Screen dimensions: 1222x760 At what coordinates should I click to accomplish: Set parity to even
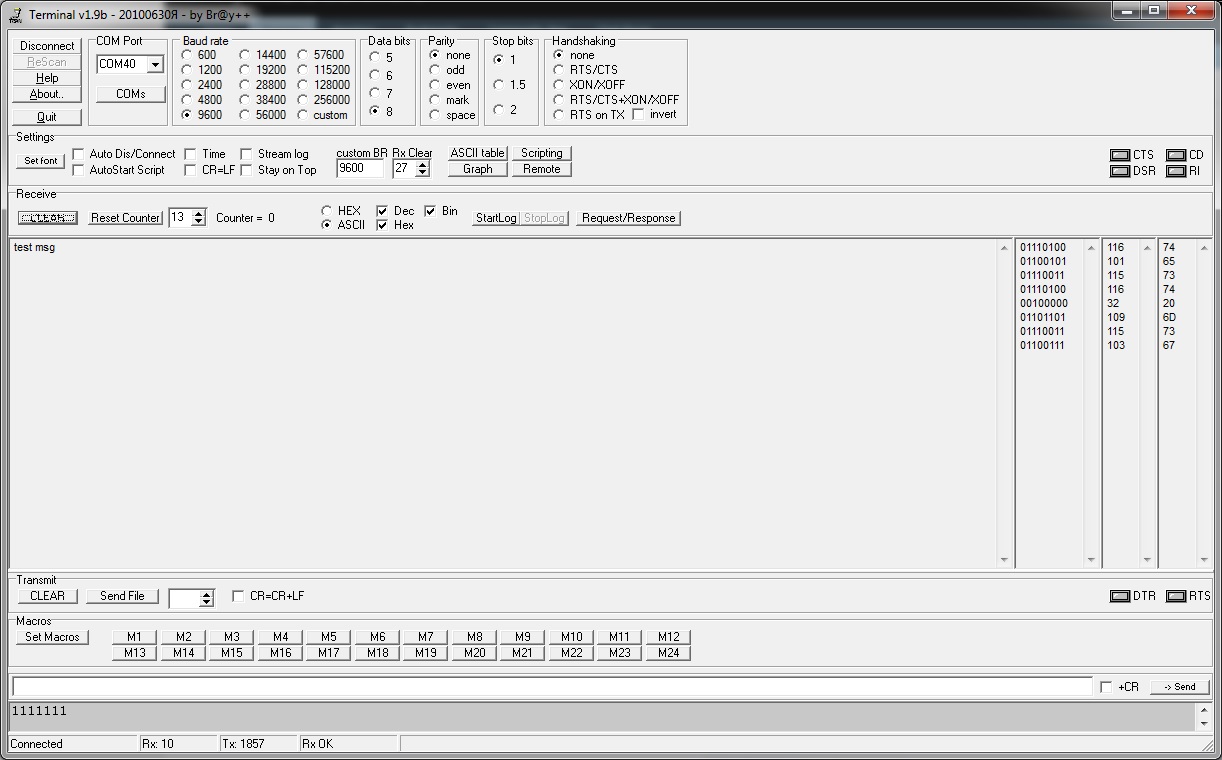click(435, 85)
